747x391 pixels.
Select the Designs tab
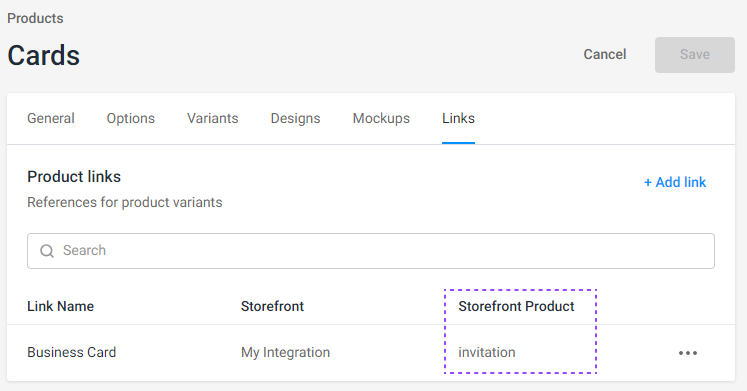295,118
